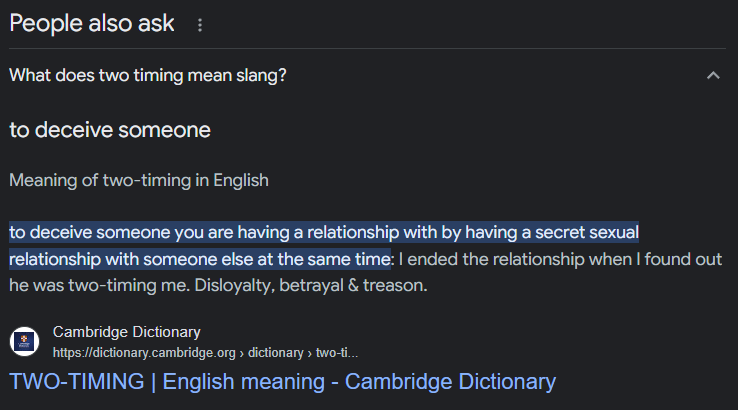Click the "to deceive someone" answer heading
This screenshot has height=410, width=738.
[x=110, y=130]
